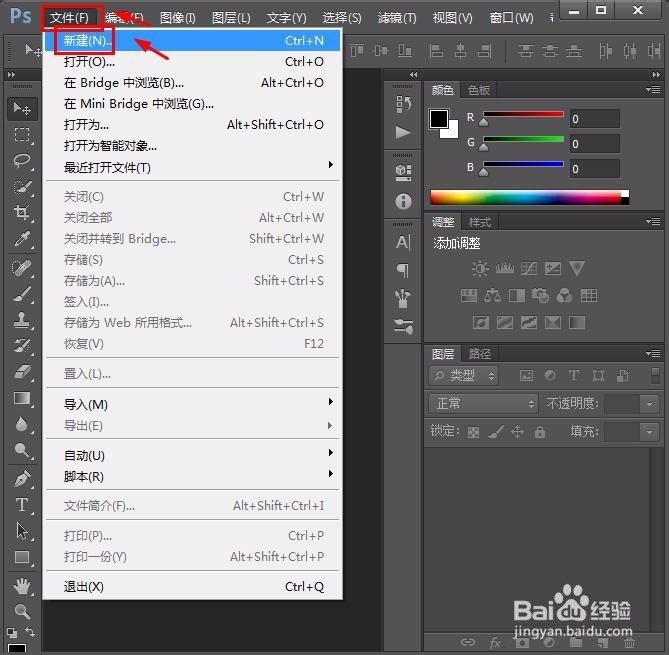Toggle filter for adjustment layers
This screenshot has height=655, width=669.
550,376
